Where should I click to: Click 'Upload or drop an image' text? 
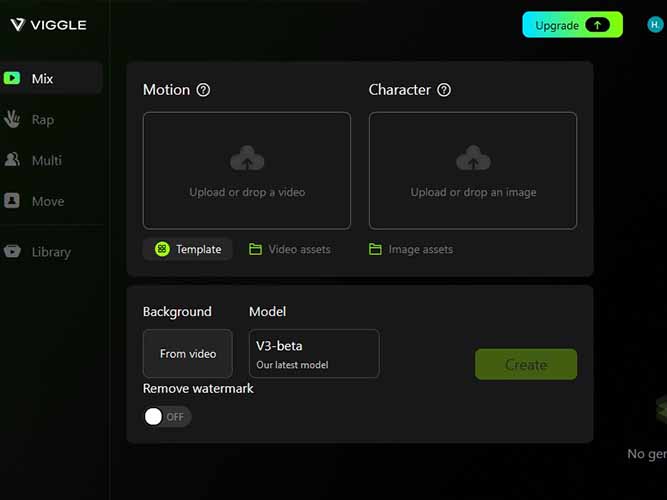coord(473,192)
